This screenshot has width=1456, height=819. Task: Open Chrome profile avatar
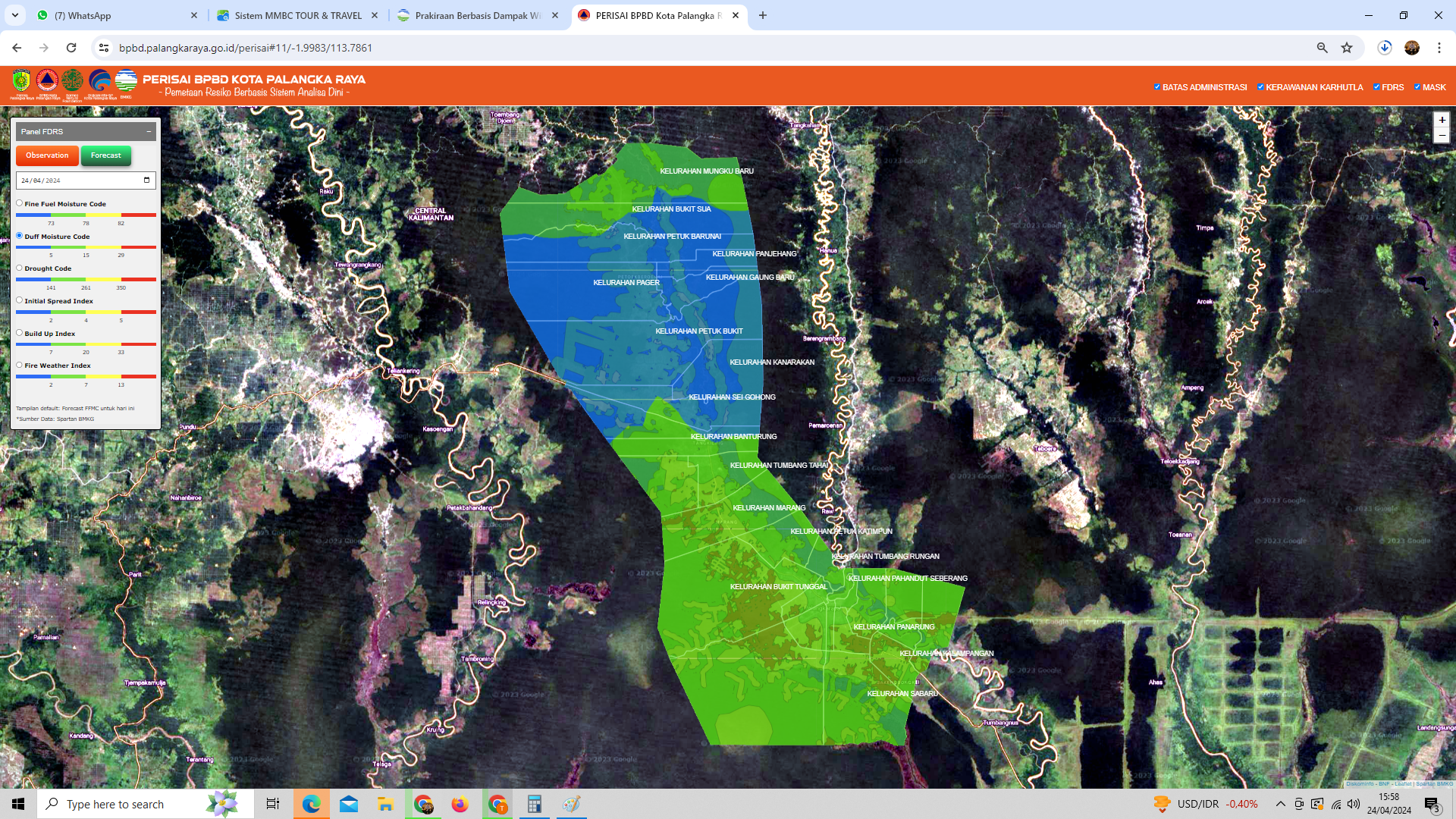1412,48
